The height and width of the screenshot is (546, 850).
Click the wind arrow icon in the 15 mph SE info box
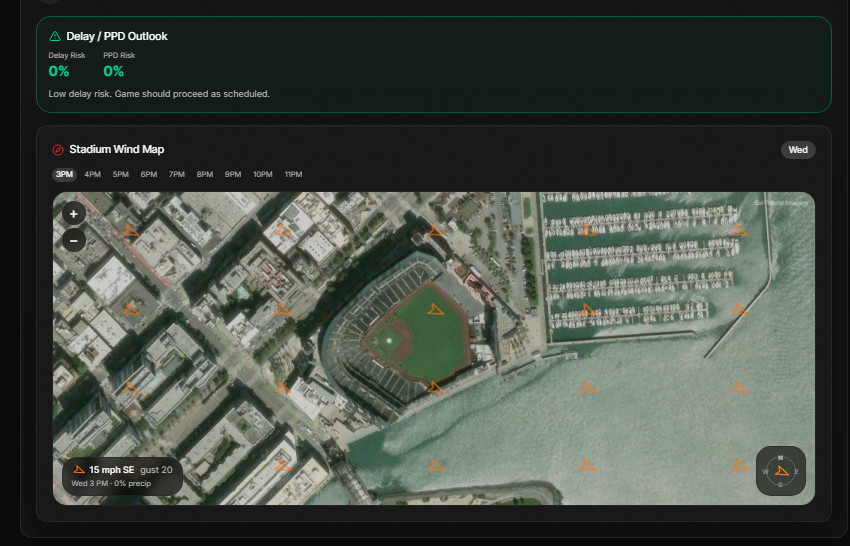[79, 470]
